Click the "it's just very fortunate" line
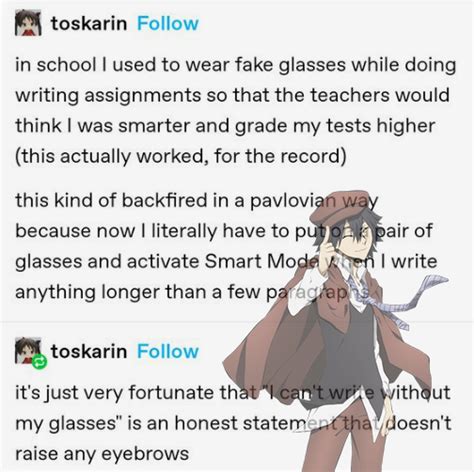 coord(233,392)
